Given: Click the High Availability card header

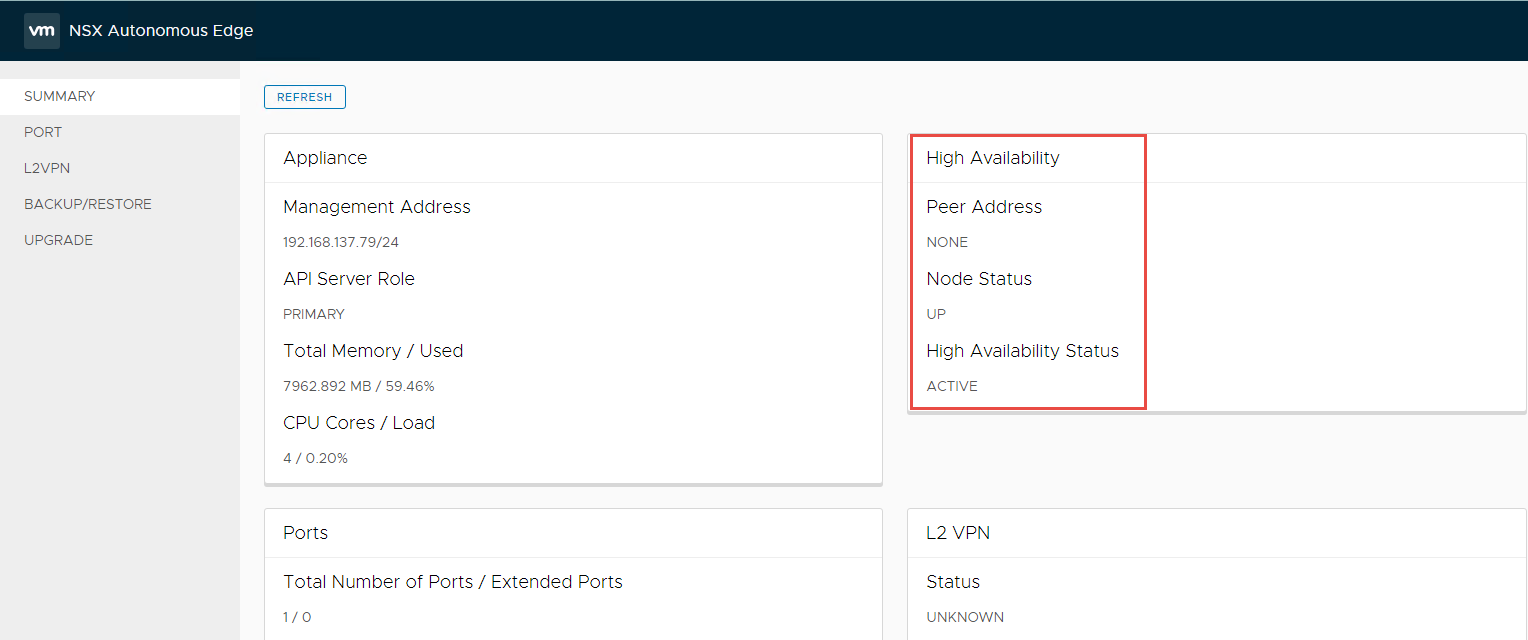Looking at the screenshot, I should 993,158.
